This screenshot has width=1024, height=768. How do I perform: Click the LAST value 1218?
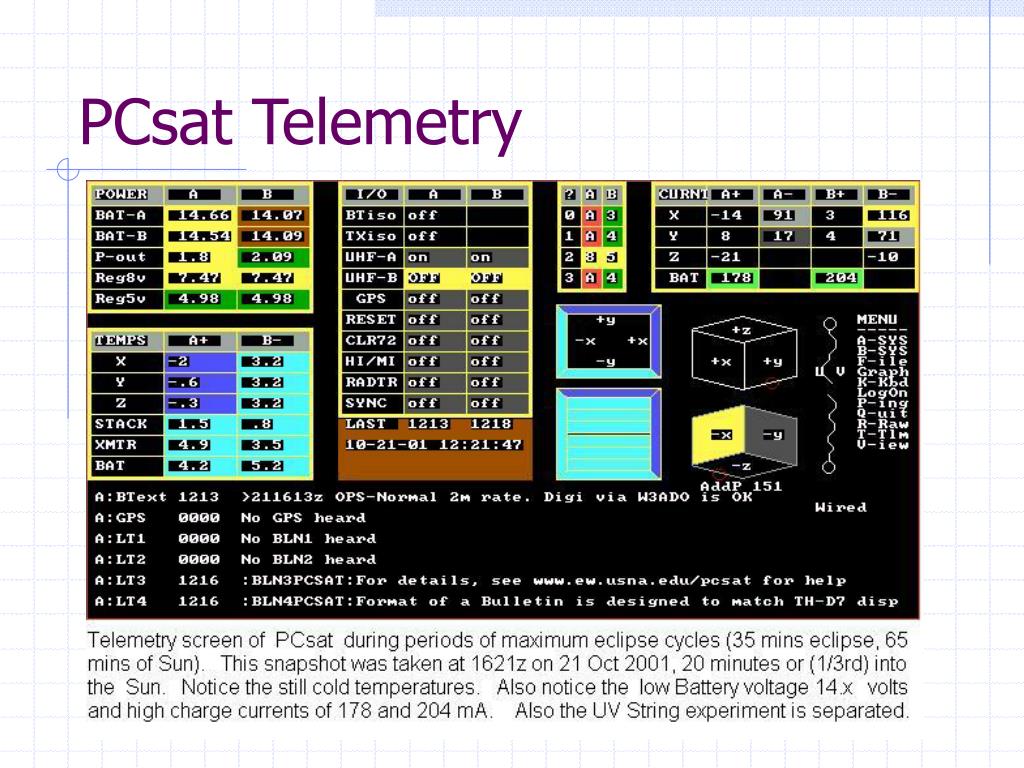coord(491,424)
